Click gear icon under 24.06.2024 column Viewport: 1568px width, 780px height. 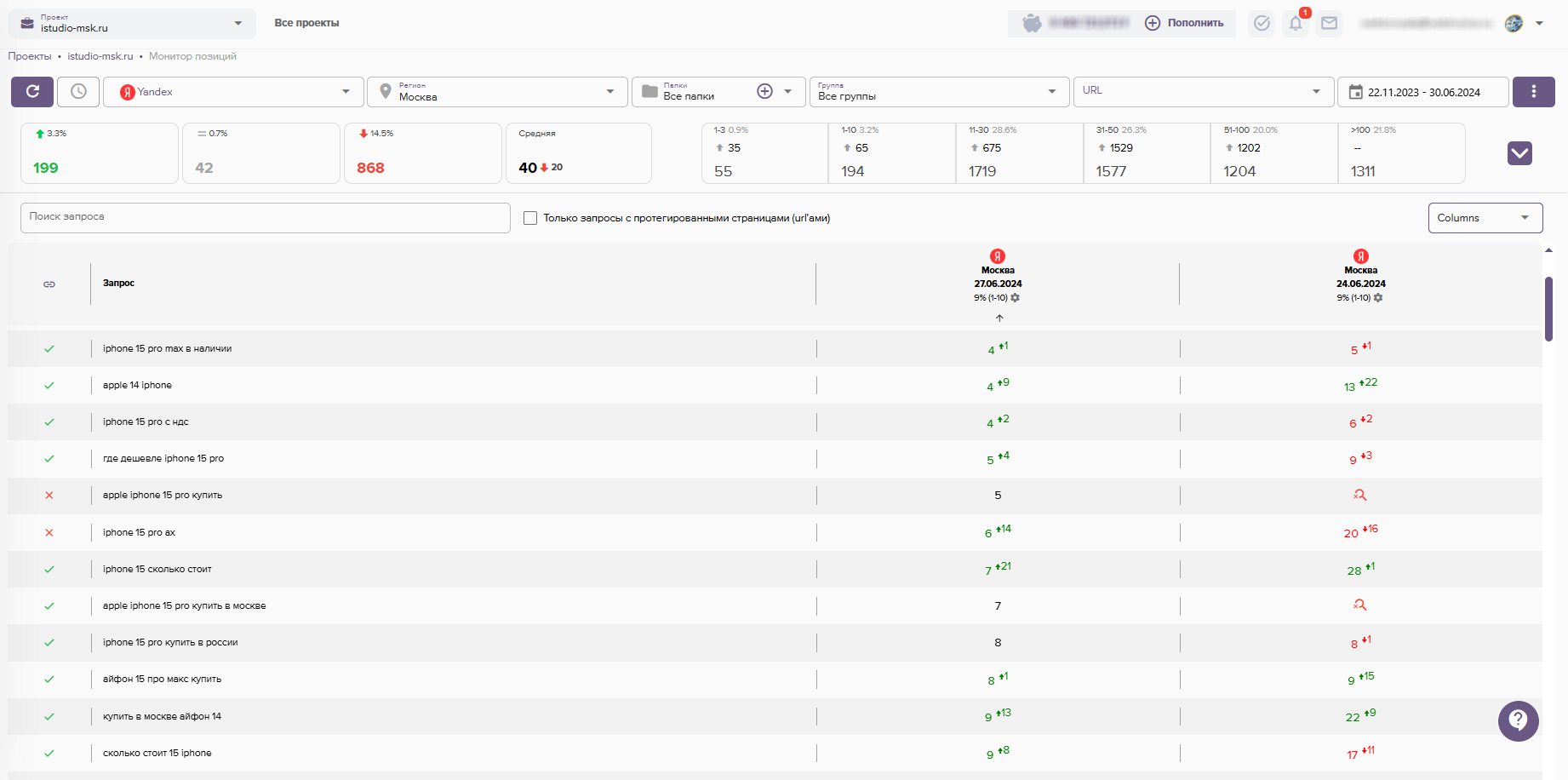pyautogui.click(x=1378, y=298)
